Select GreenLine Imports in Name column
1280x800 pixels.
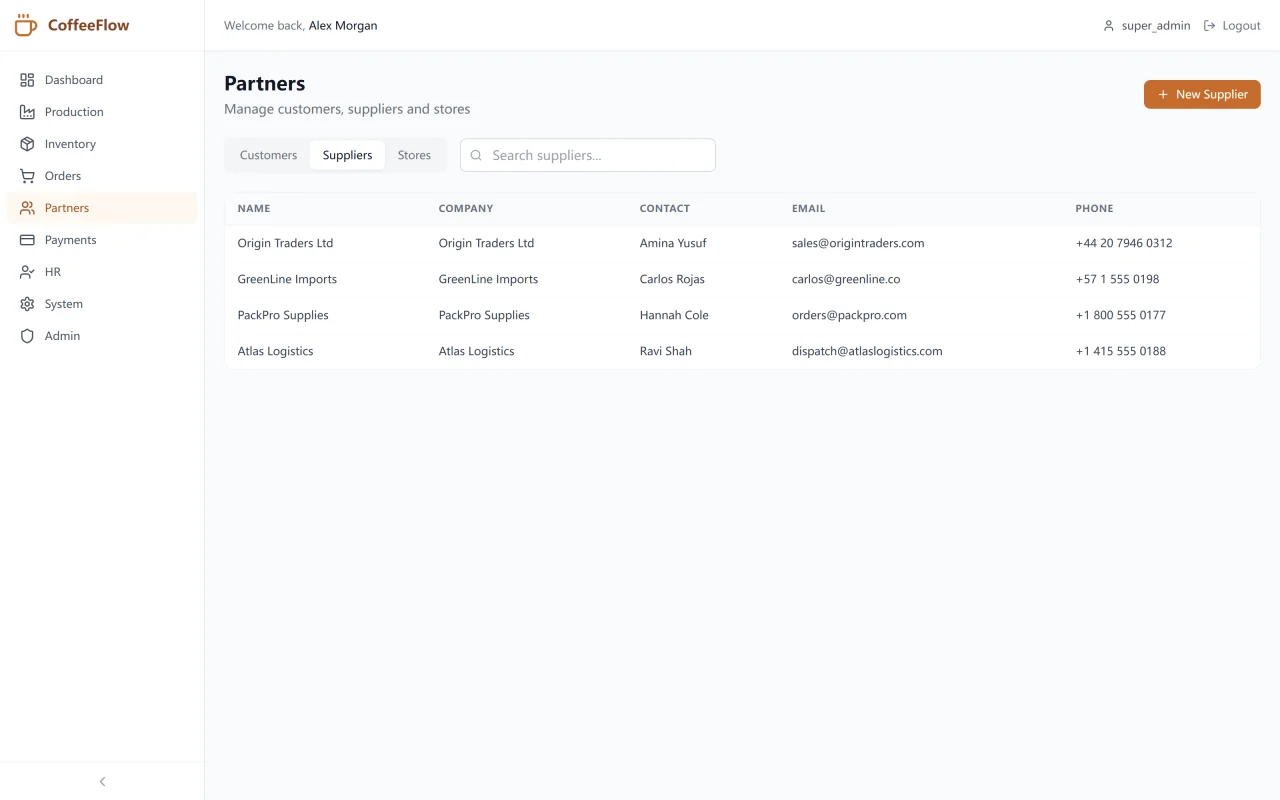[x=287, y=279]
